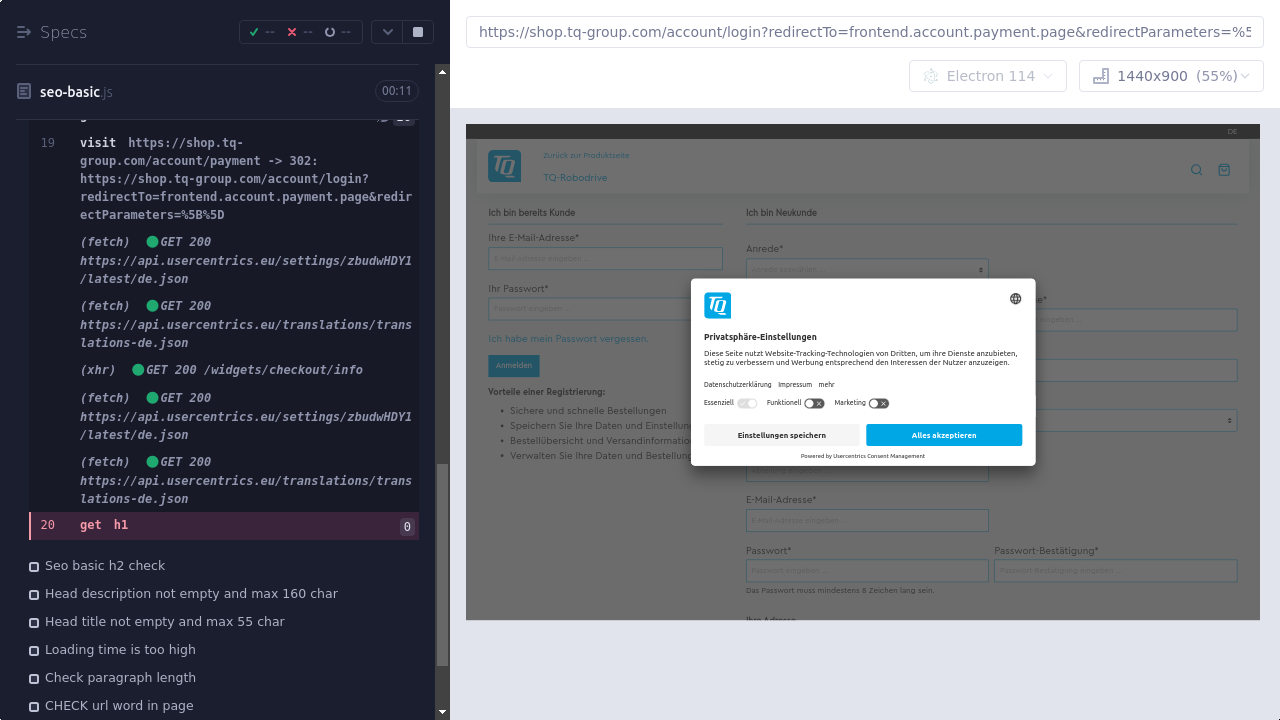Toggle the Funktionell consent switch
Image resolution: width=1280 pixels, height=720 pixels.
click(x=814, y=403)
